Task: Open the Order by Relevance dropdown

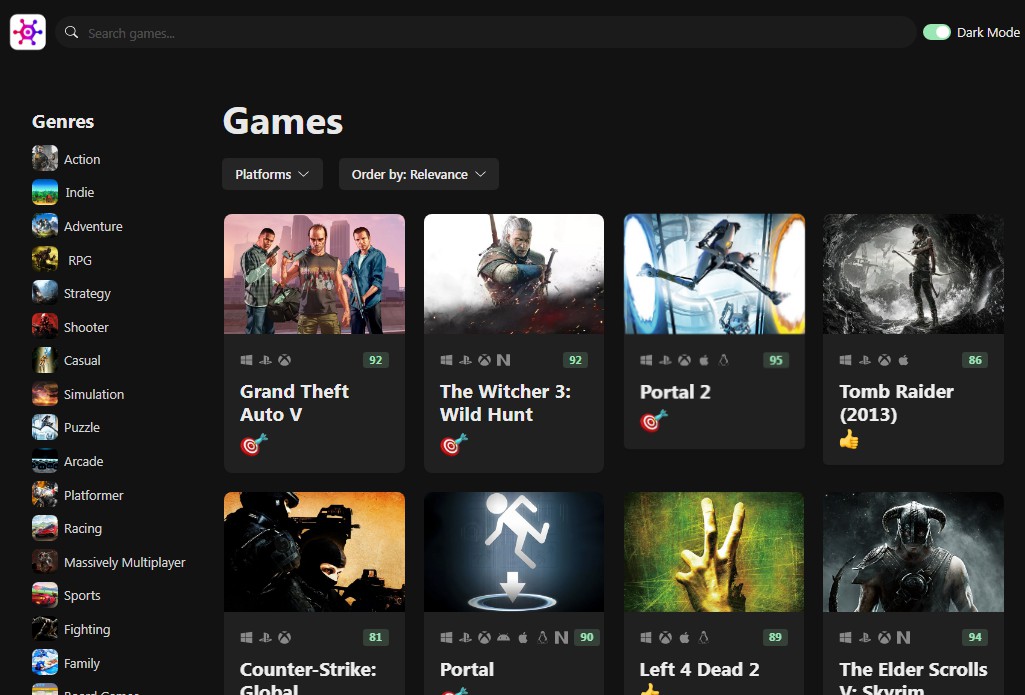Action: tap(418, 173)
